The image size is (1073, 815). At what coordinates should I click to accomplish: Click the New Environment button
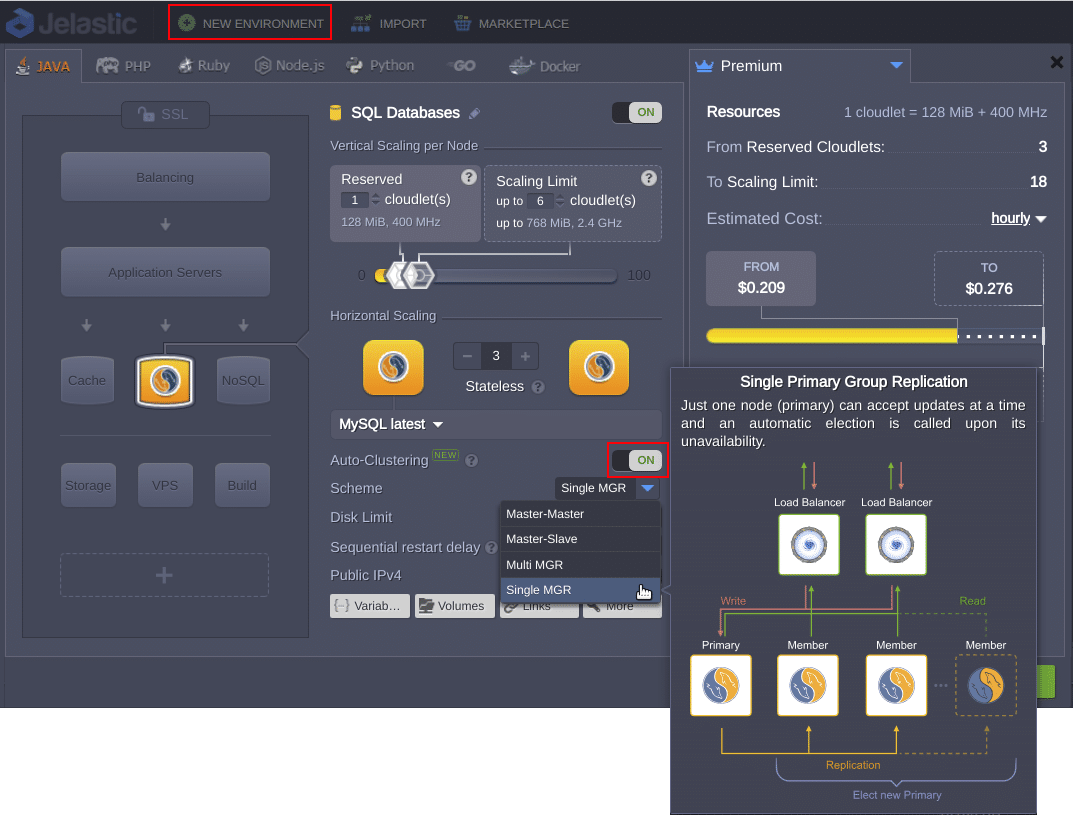point(250,23)
